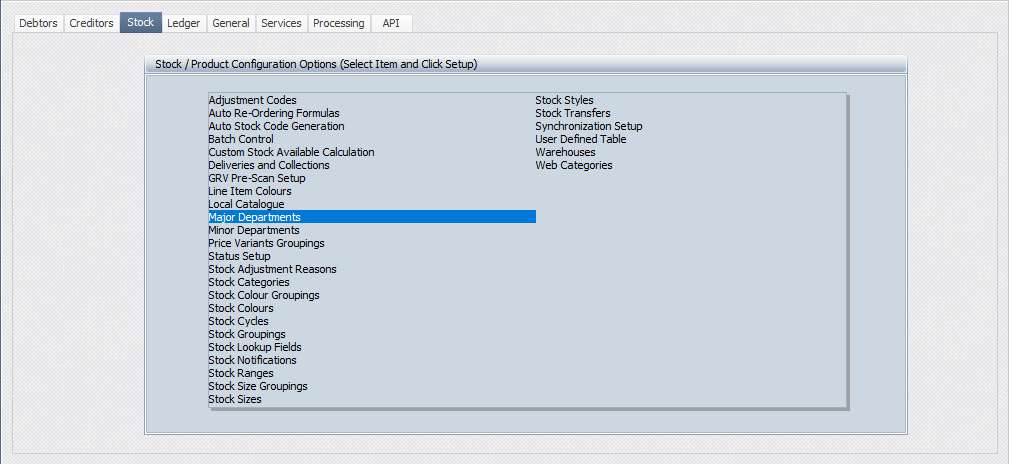
Task: Choose Auto Re-Ordering Formulas option
Action: coord(273,113)
